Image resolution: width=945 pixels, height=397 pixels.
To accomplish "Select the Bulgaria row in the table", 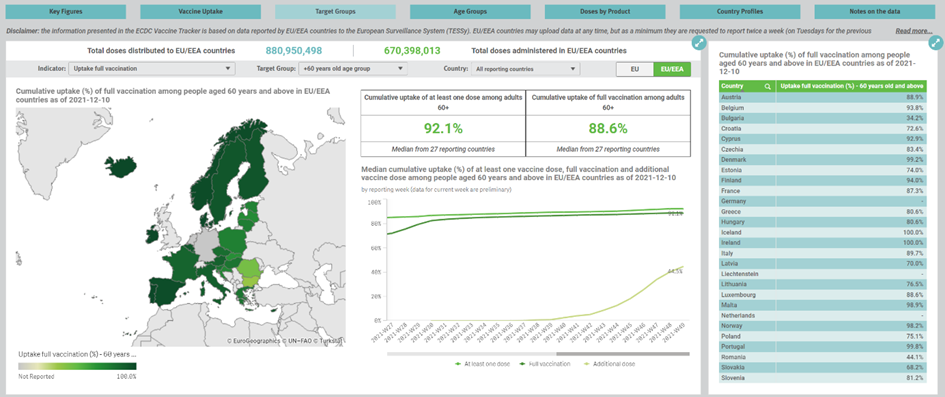I will (823, 117).
